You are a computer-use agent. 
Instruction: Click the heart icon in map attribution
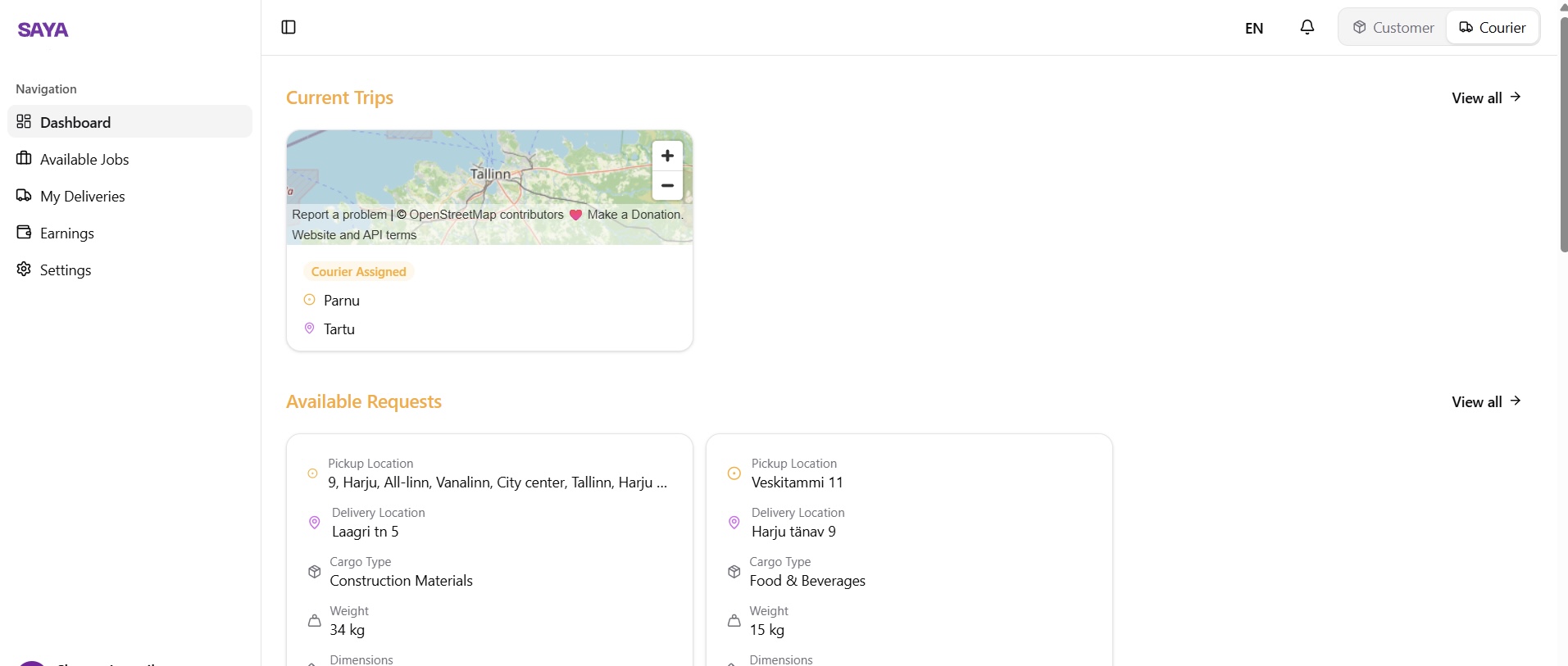click(575, 215)
